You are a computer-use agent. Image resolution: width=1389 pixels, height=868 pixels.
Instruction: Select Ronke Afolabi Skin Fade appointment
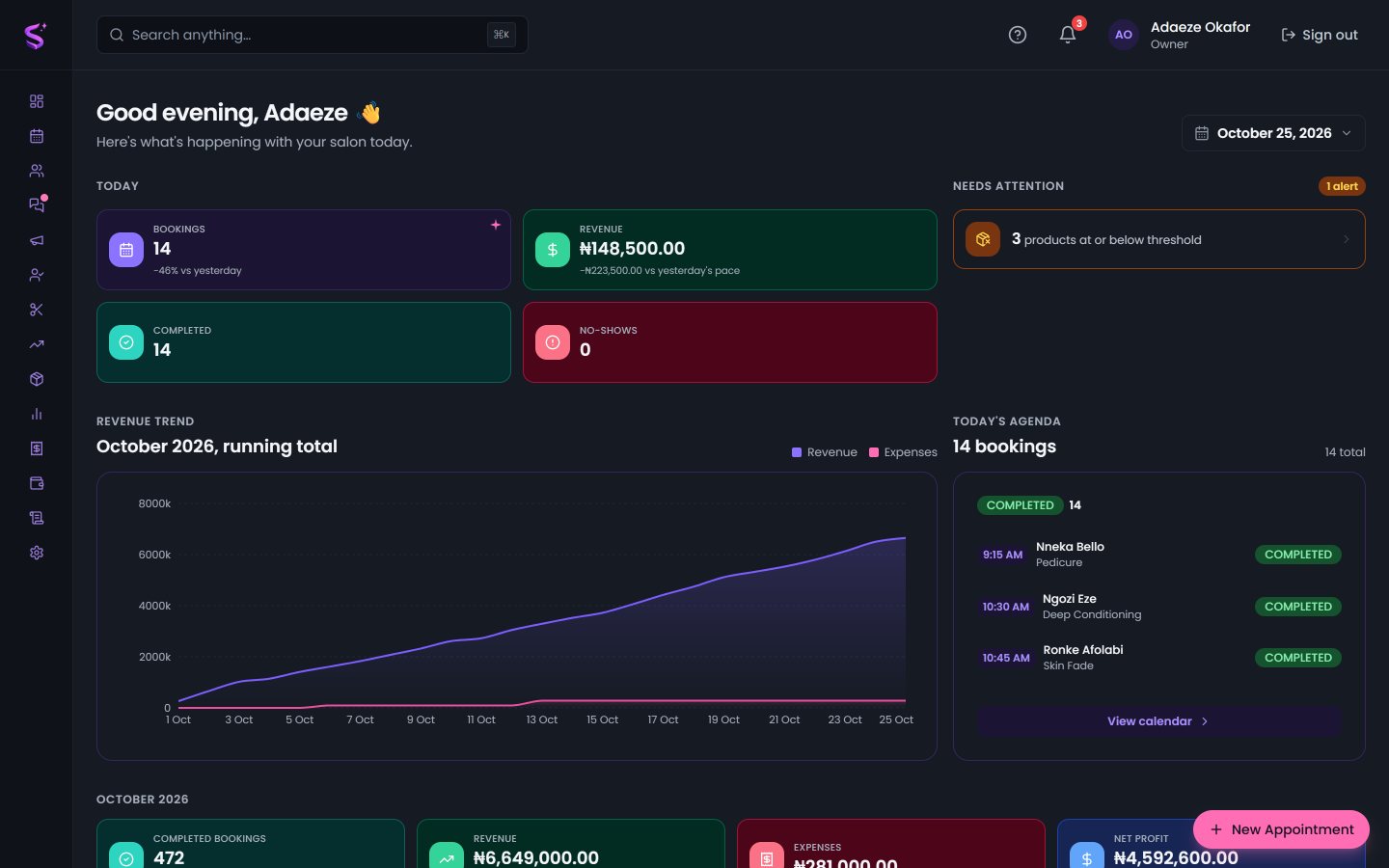(x=1158, y=658)
